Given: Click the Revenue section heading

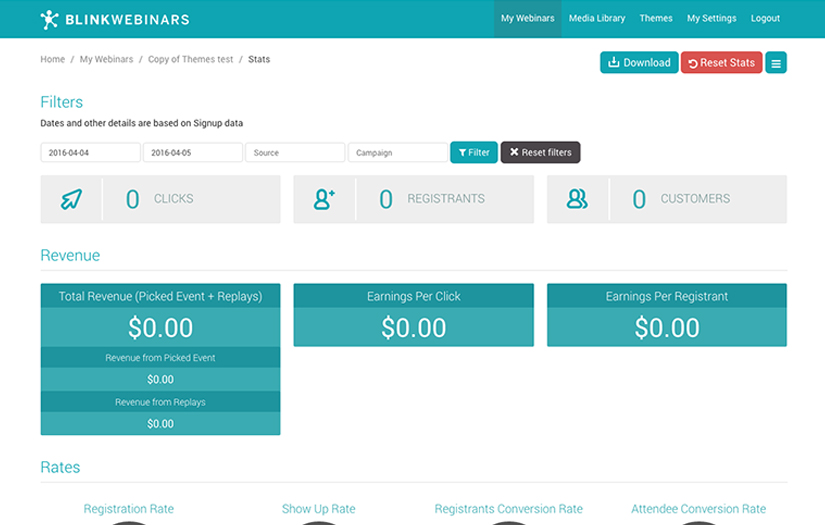Looking at the screenshot, I should 70,255.
